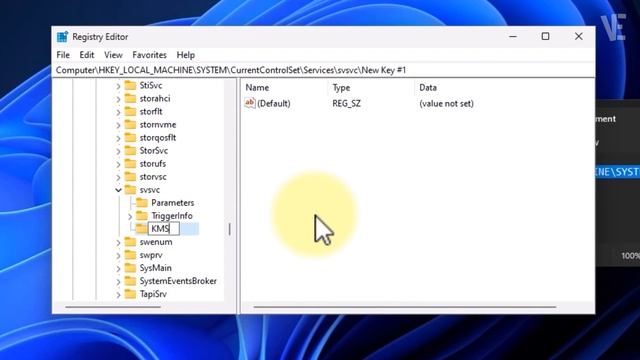Expand the TapiSrv key
This screenshot has height=360, width=640.
(x=118, y=295)
